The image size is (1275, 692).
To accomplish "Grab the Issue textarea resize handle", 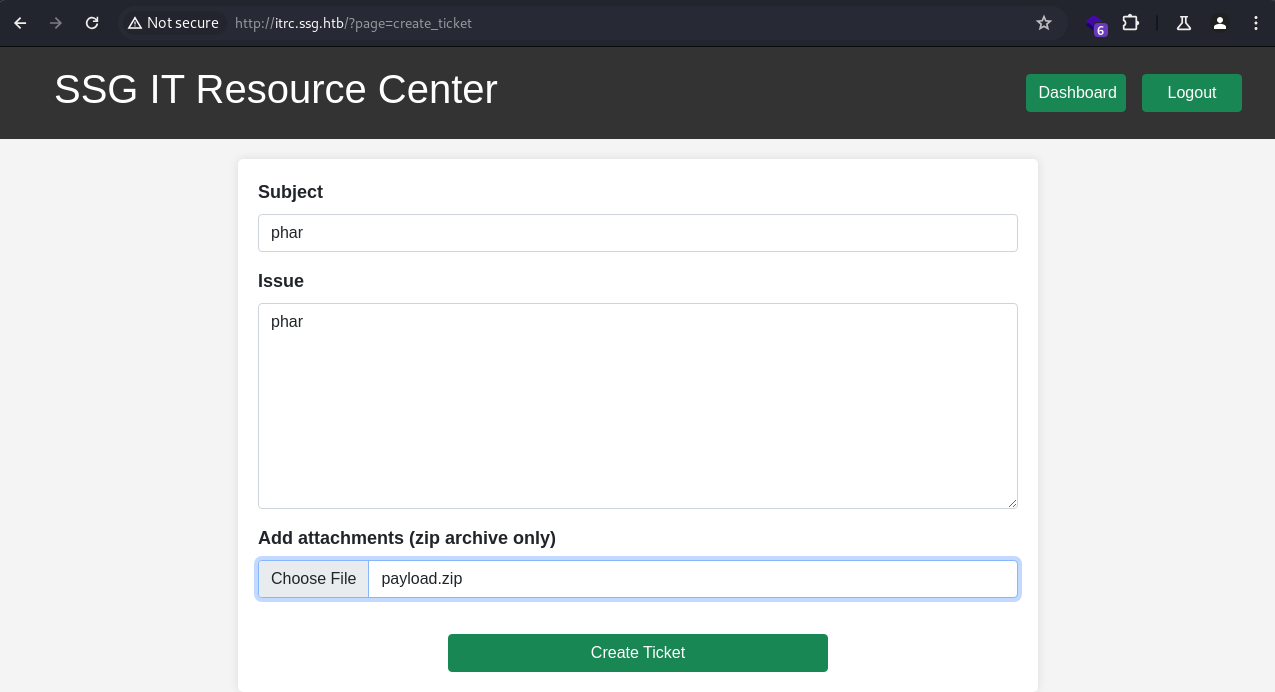I will tap(1012, 503).
